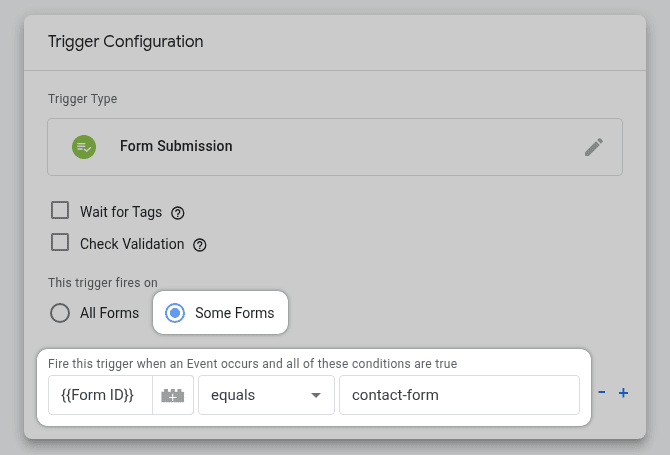This screenshot has width=670, height=455.
Task: Click the 'Fire this trigger when' condition text
Action: [253, 364]
